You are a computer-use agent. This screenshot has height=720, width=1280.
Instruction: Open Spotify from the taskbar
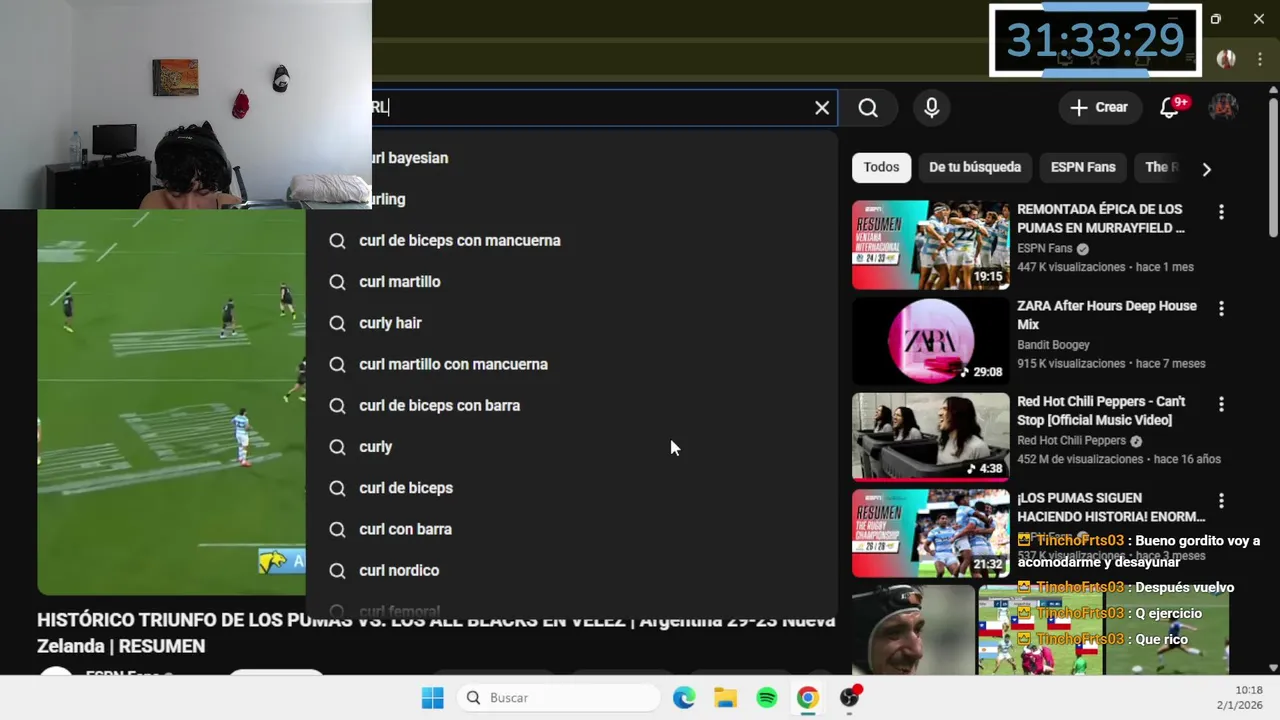[767, 698]
